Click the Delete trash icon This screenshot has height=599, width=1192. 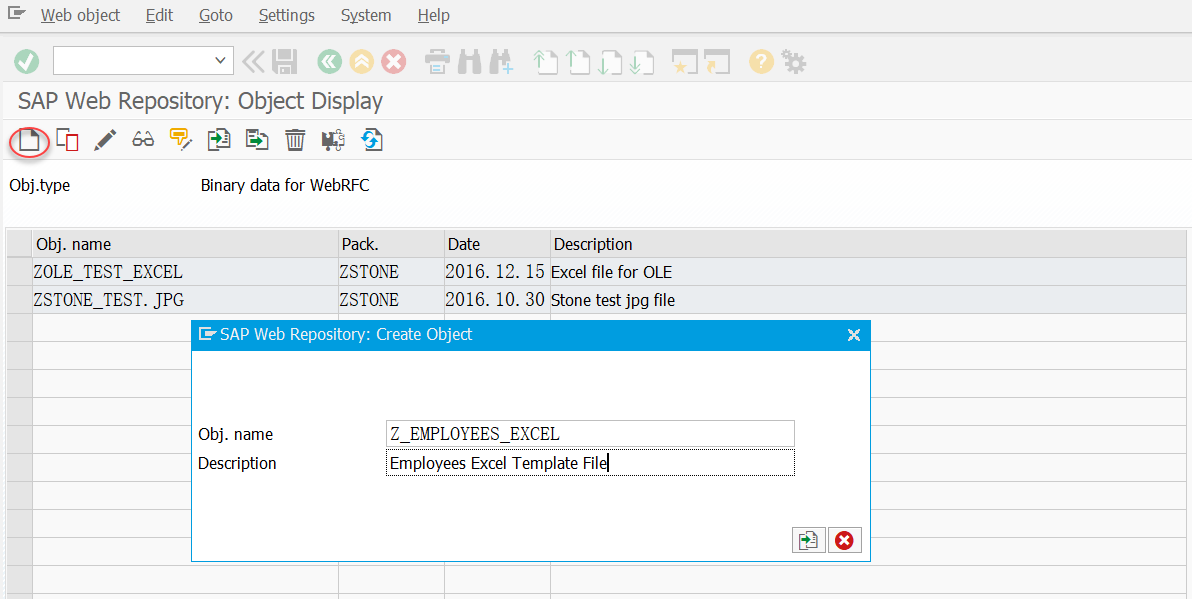[x=294, y=140]
